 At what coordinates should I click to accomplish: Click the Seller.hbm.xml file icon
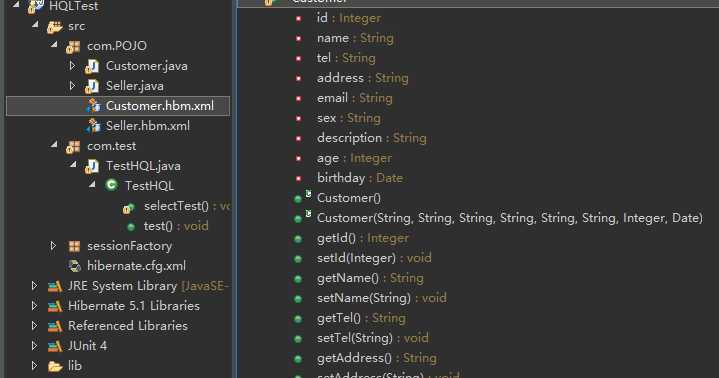(93, 126)
